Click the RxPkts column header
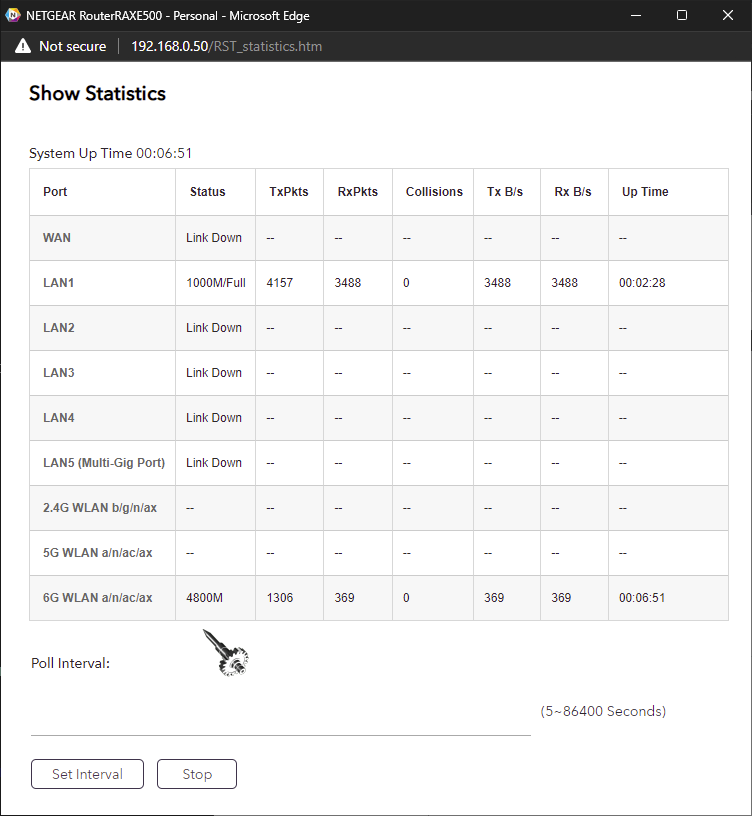Screen dimensions: 752x816 click(358, 192)
